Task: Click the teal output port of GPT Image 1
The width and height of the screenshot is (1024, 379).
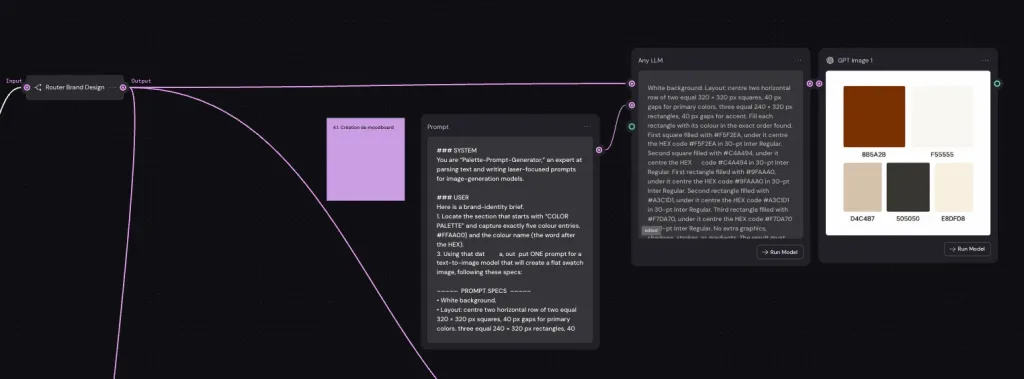Action: click(x=997, y=83)
